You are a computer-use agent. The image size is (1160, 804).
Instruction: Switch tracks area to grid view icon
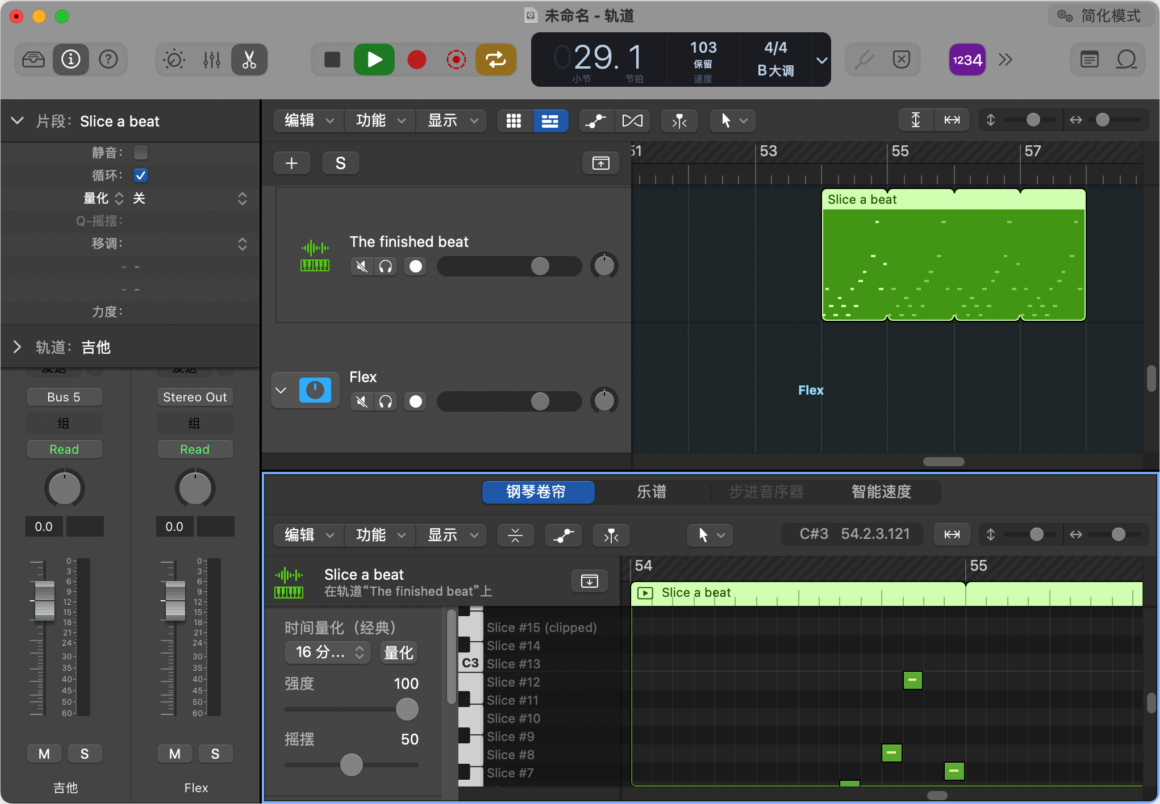514,121
